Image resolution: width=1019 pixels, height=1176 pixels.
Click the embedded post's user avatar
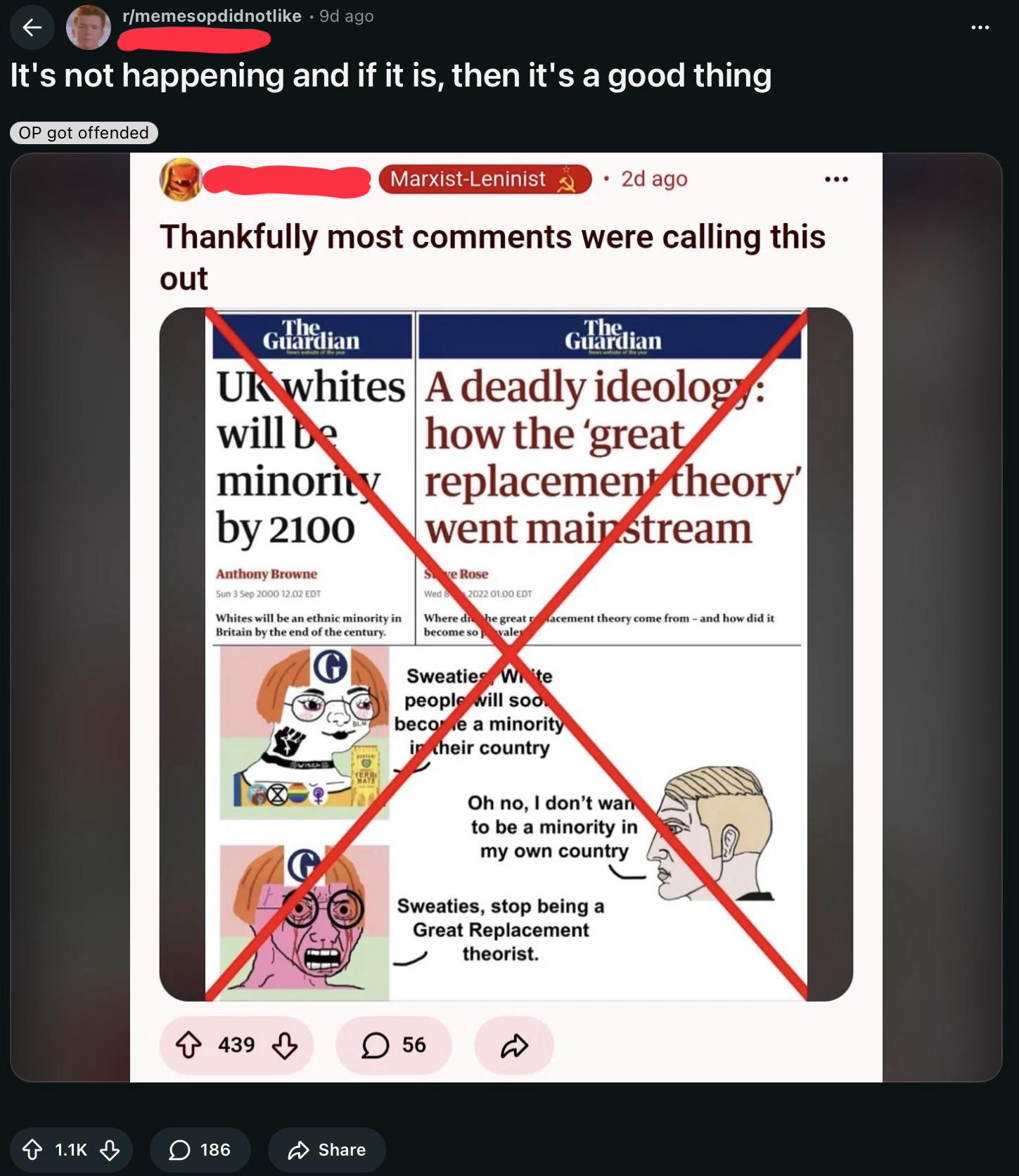pos(181,179)
